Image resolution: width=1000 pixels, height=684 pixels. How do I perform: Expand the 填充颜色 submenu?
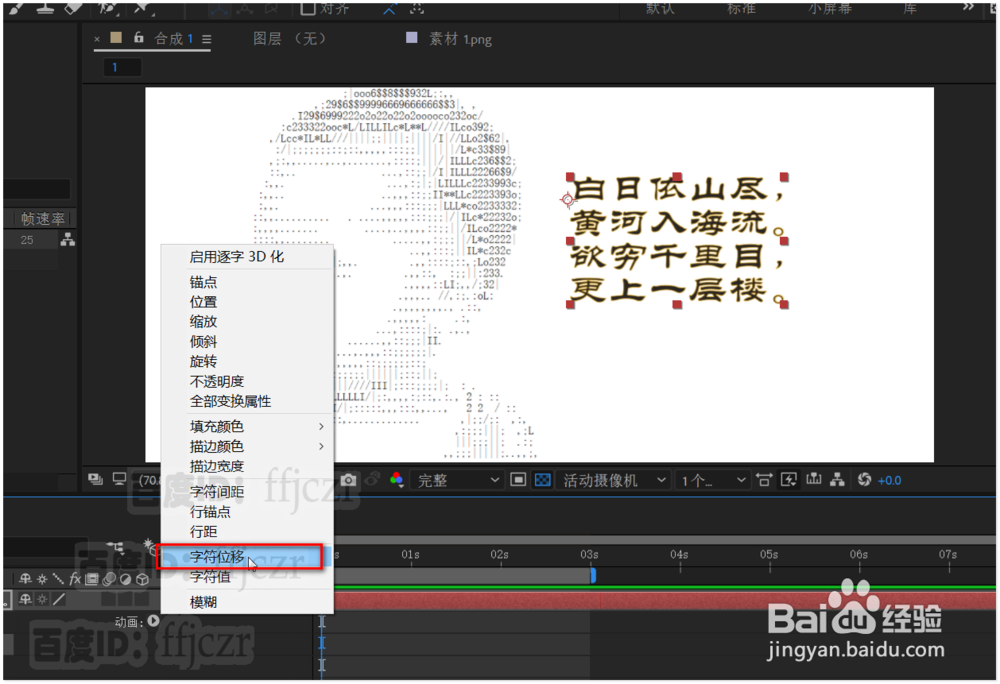pos(321,426)
